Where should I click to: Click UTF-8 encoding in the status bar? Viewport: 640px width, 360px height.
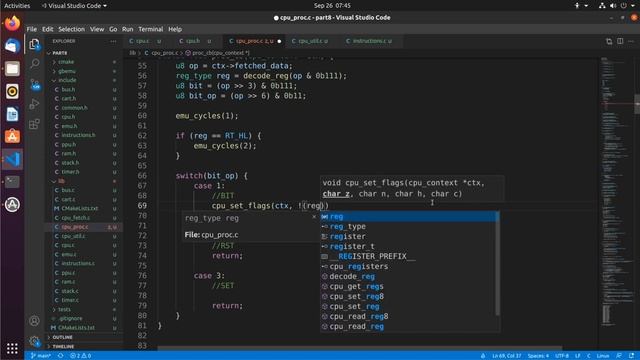(x=562, y=356)
